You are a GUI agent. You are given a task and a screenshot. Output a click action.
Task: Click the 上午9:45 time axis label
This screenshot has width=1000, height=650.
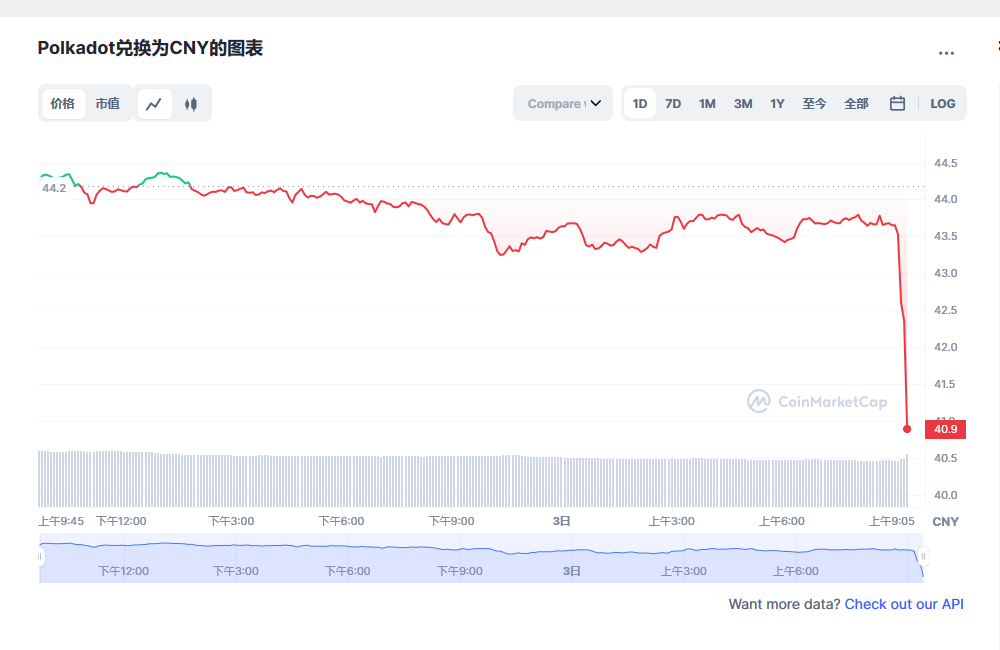(61, 521)
